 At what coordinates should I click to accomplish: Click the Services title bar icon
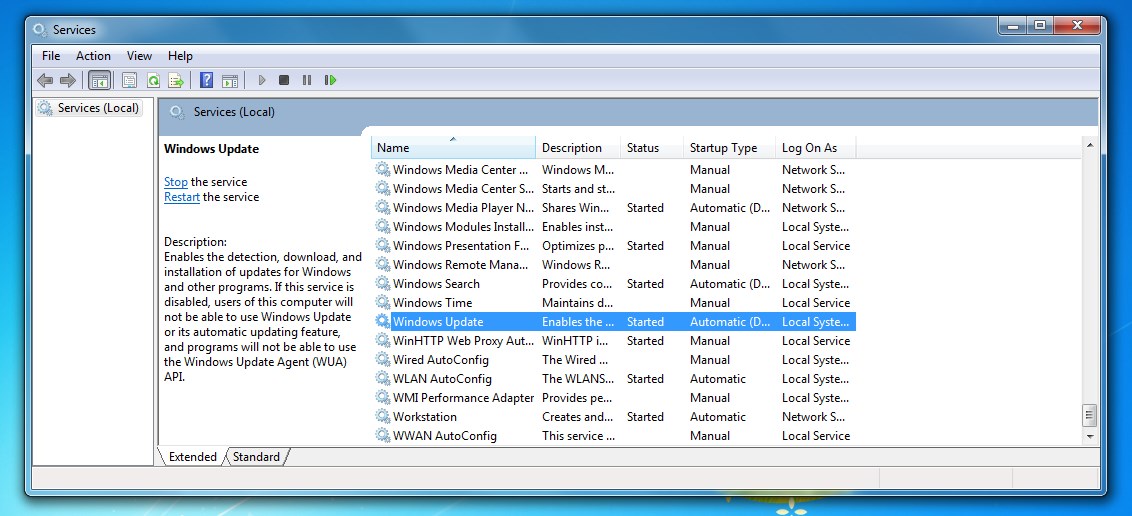point(40,30)
